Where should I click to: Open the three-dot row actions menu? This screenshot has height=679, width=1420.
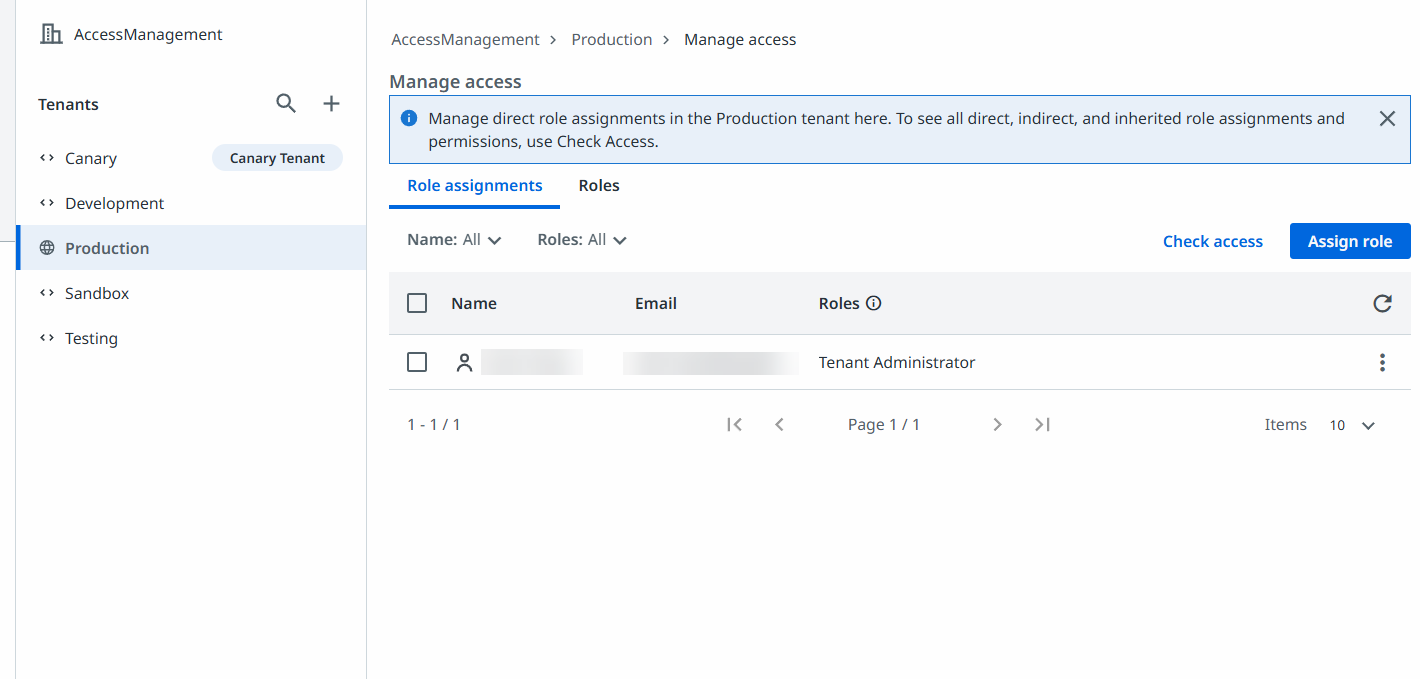click(x=1382, y=363)
